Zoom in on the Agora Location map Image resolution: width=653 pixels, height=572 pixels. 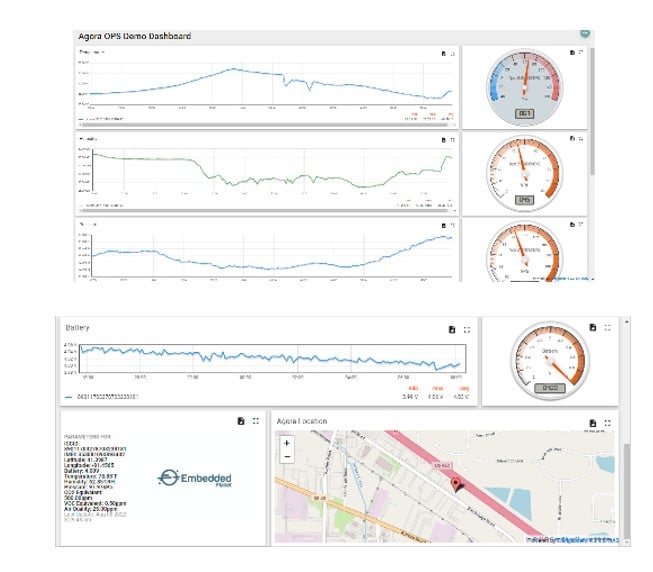[287, 443]
